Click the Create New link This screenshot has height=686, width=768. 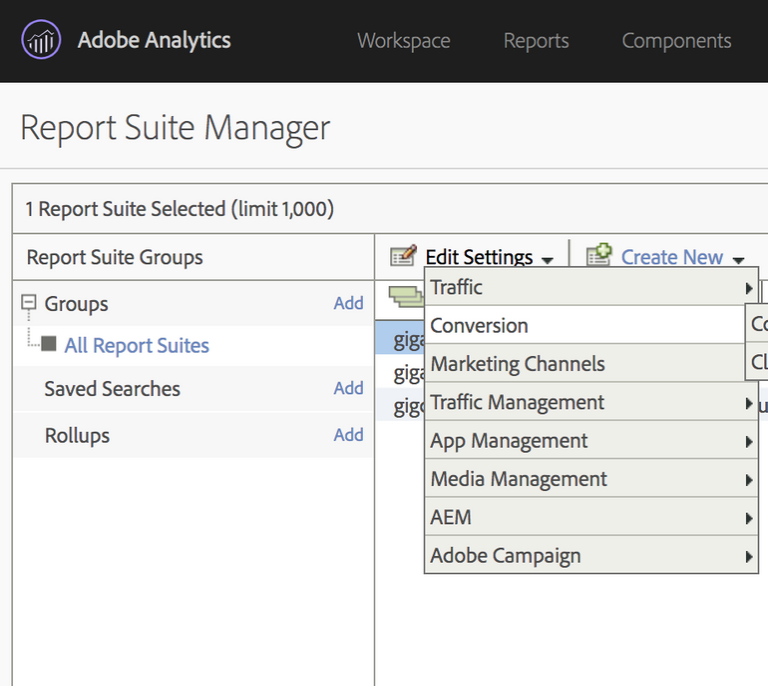672,257
